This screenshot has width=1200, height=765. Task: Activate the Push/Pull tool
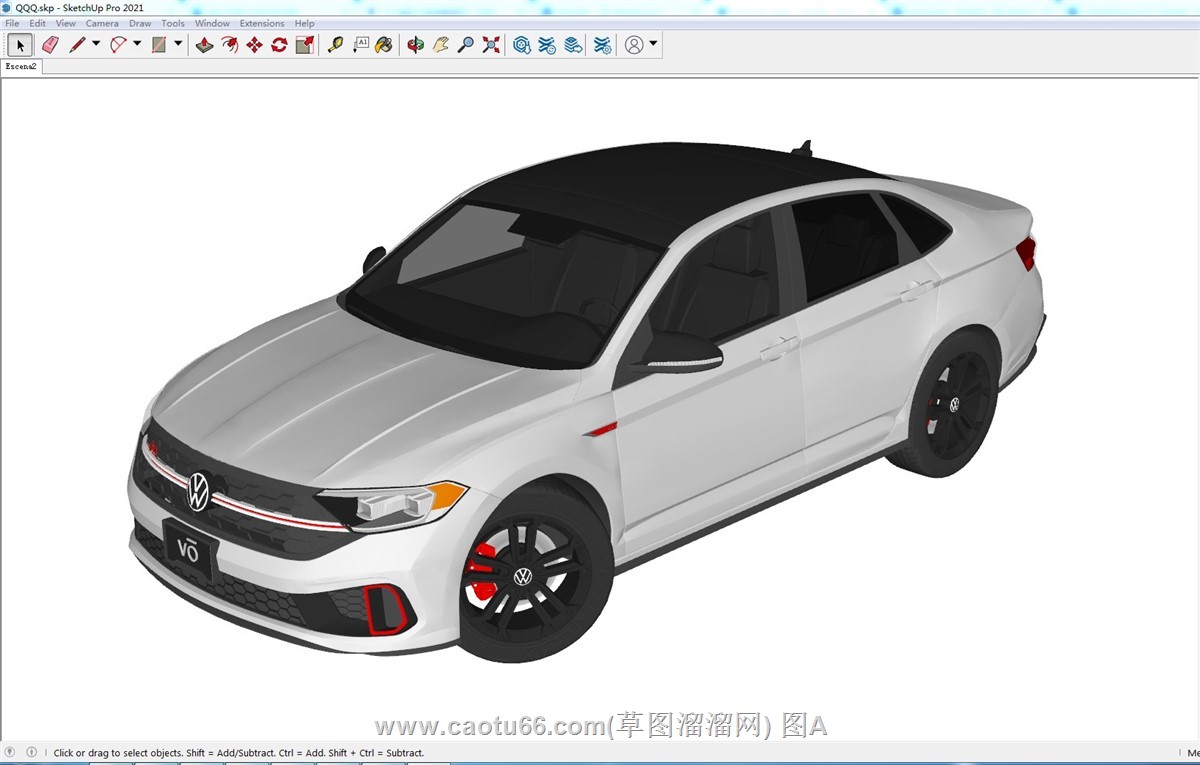(x=204, y=45)
